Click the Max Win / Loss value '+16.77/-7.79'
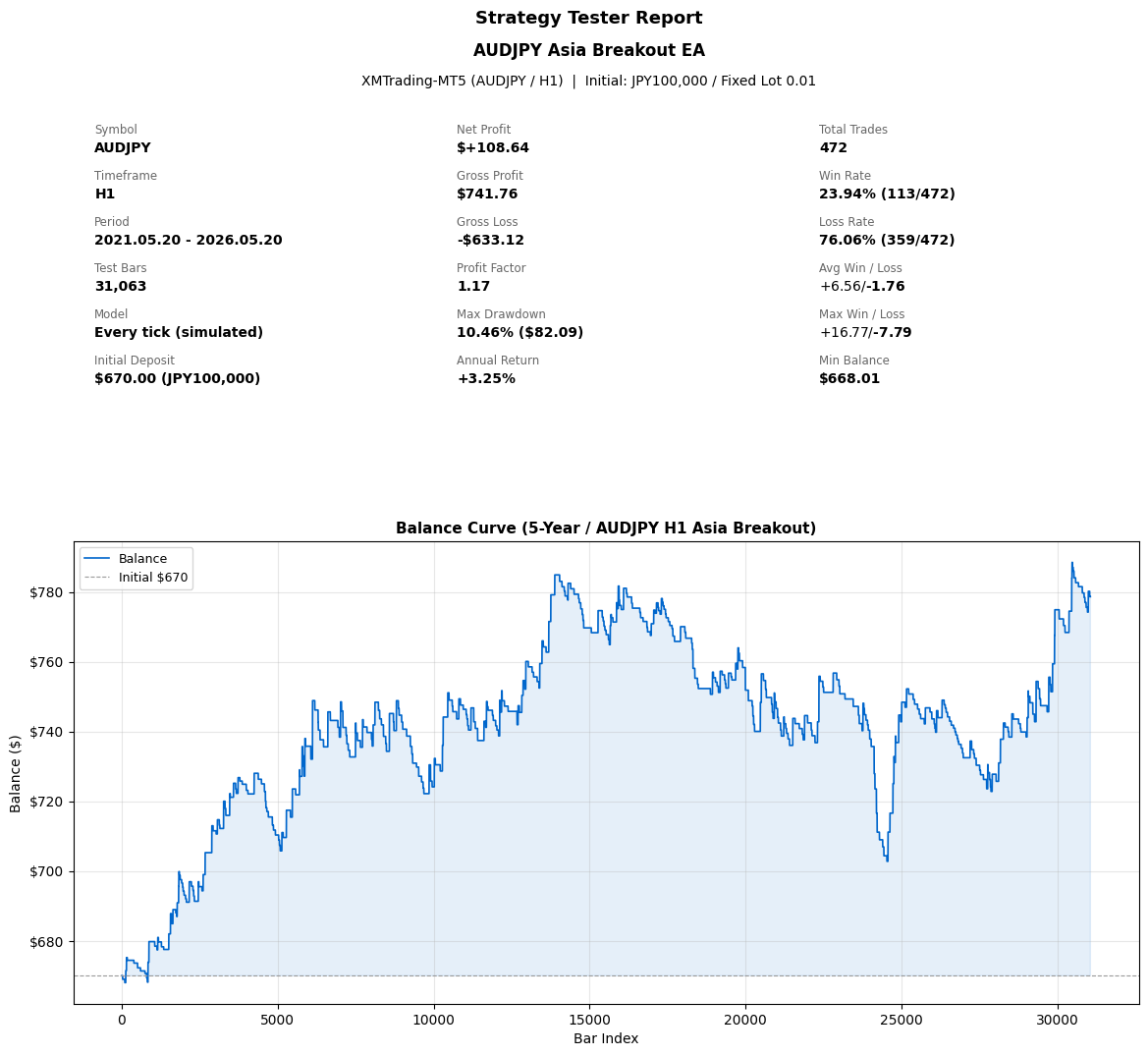 click(x=865, y=332)
